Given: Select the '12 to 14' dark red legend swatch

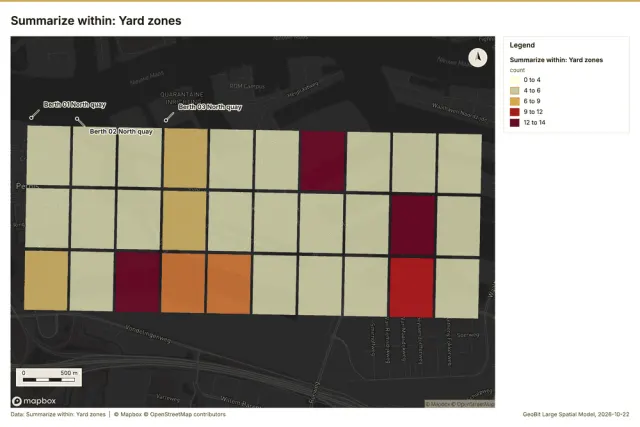Looking at the screenshot, I should coord(515,122).
